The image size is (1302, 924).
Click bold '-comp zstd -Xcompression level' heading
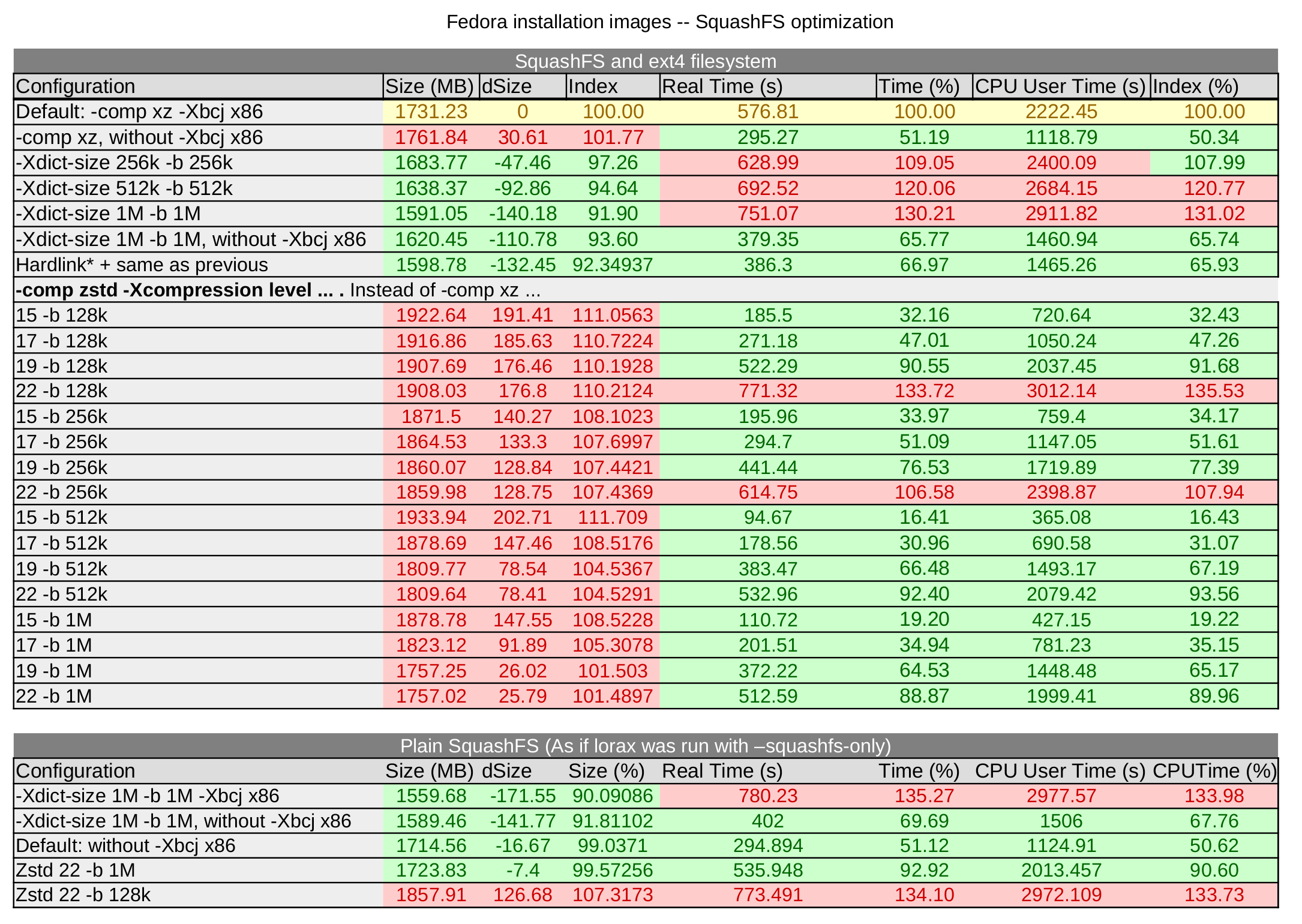(163, 290)
